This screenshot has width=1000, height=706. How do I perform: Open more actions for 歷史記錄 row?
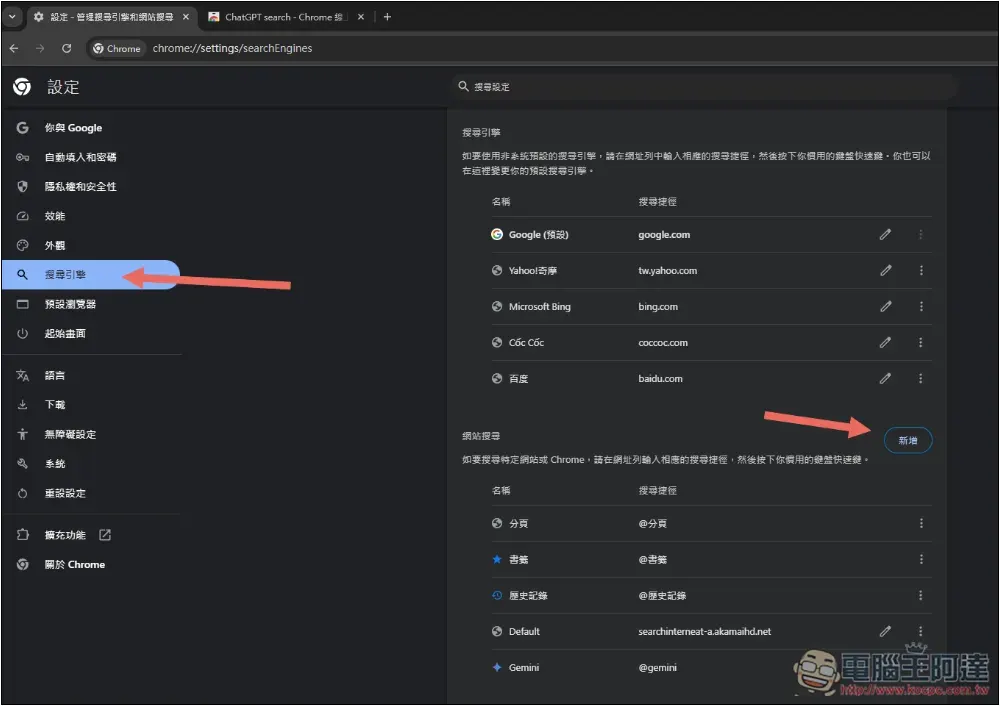(920, 595)
